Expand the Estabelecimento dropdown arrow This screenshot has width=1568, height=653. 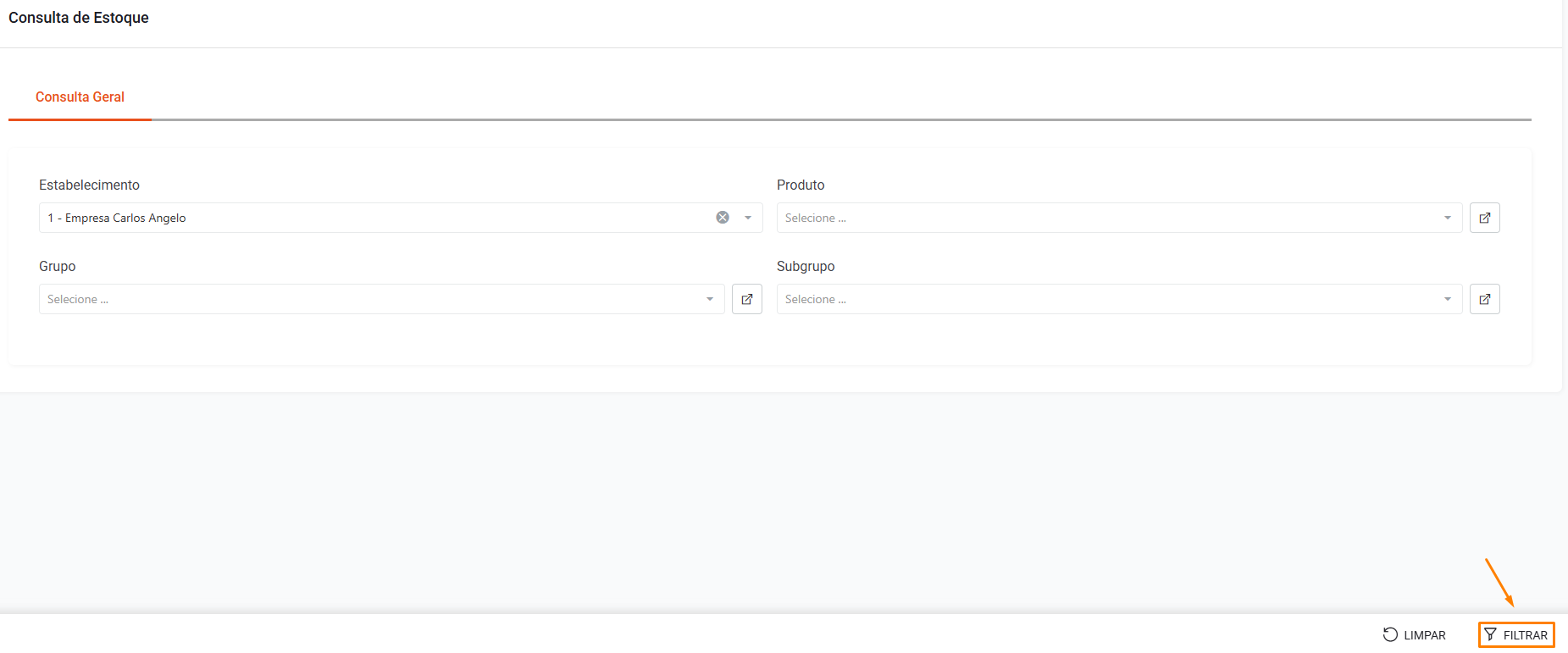coord(748,218)
